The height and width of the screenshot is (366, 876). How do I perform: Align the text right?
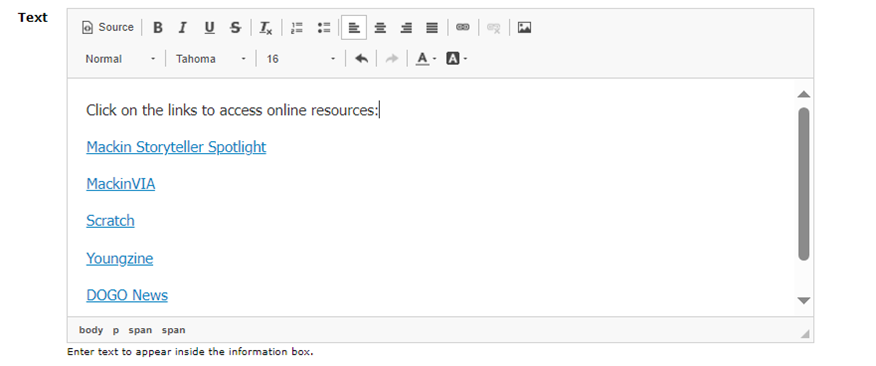[406, 27]
